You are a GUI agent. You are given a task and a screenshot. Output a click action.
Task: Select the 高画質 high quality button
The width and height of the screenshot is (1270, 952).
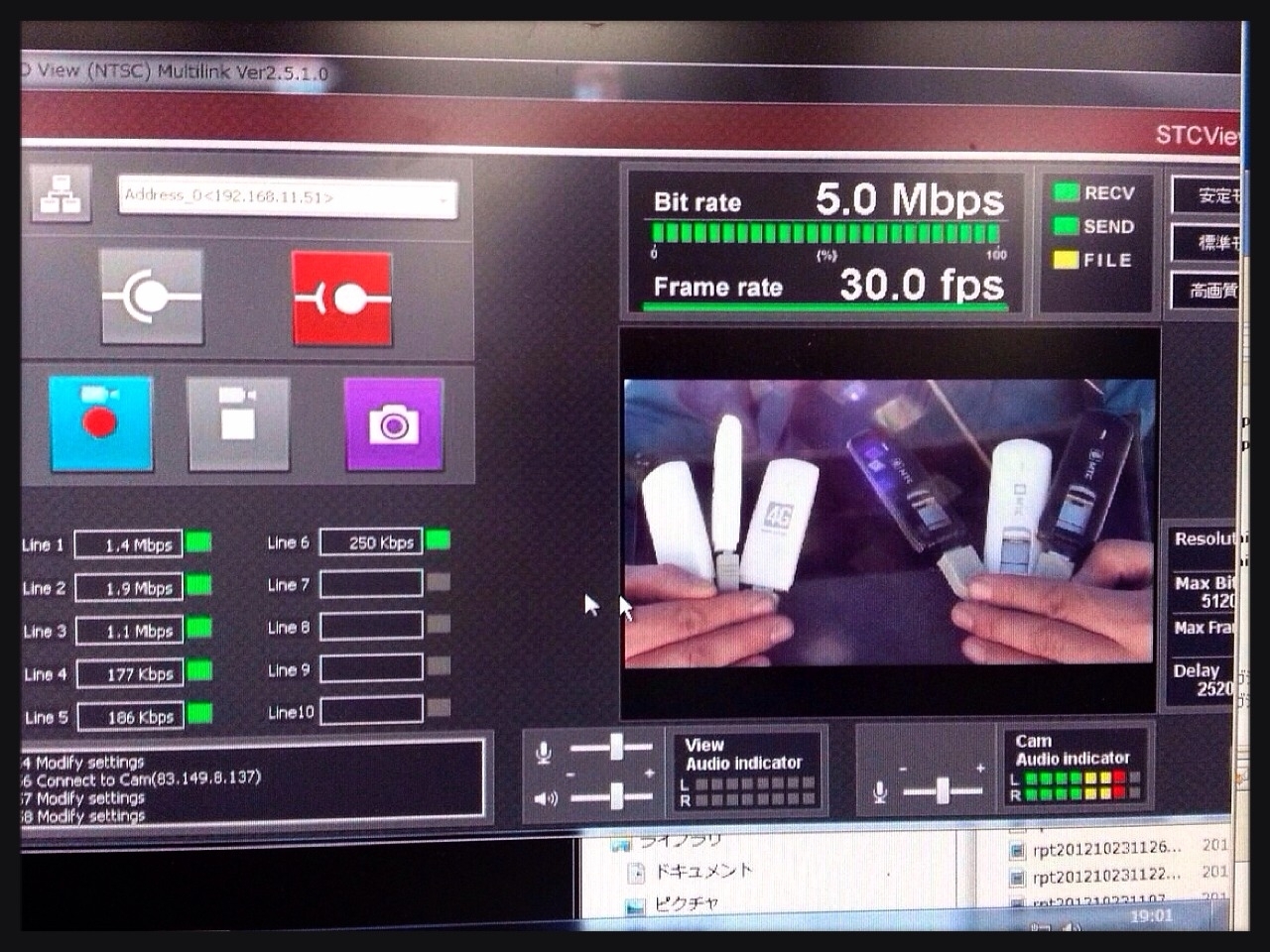coord(1206,290)
